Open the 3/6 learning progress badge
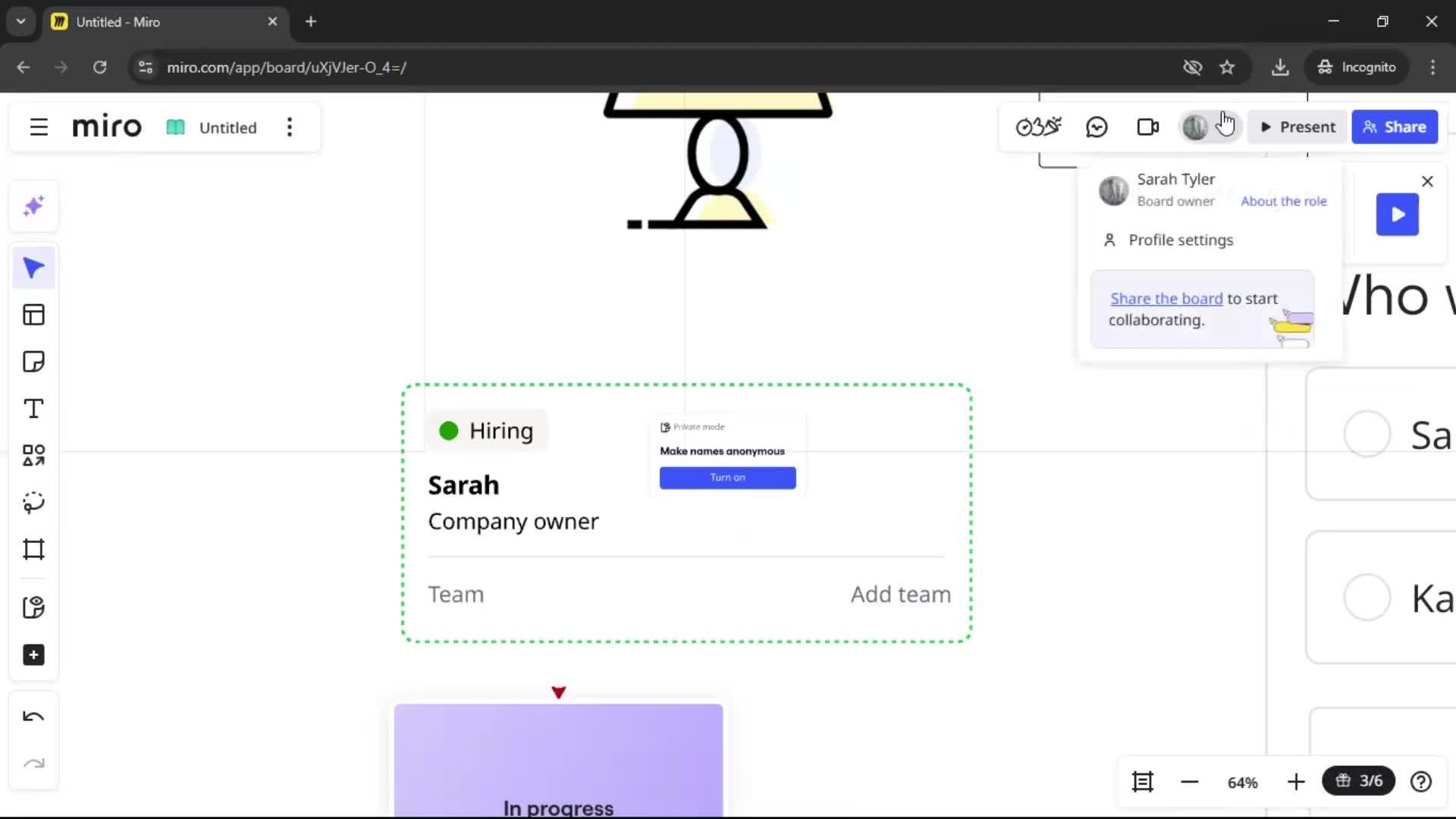This screenshot has width=1456, height=819. click(1358, 781)
